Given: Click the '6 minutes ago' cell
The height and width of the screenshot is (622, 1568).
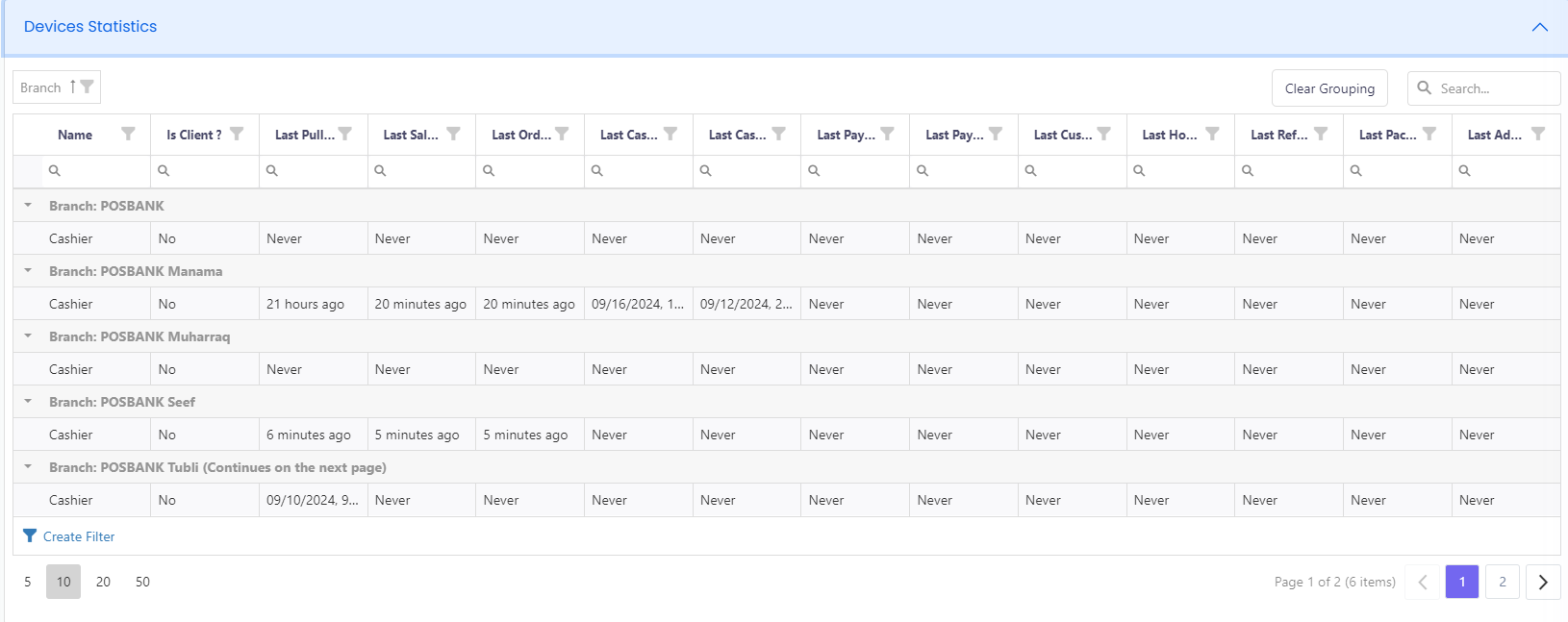Looking at the screenshot, I should click(314, 435).
